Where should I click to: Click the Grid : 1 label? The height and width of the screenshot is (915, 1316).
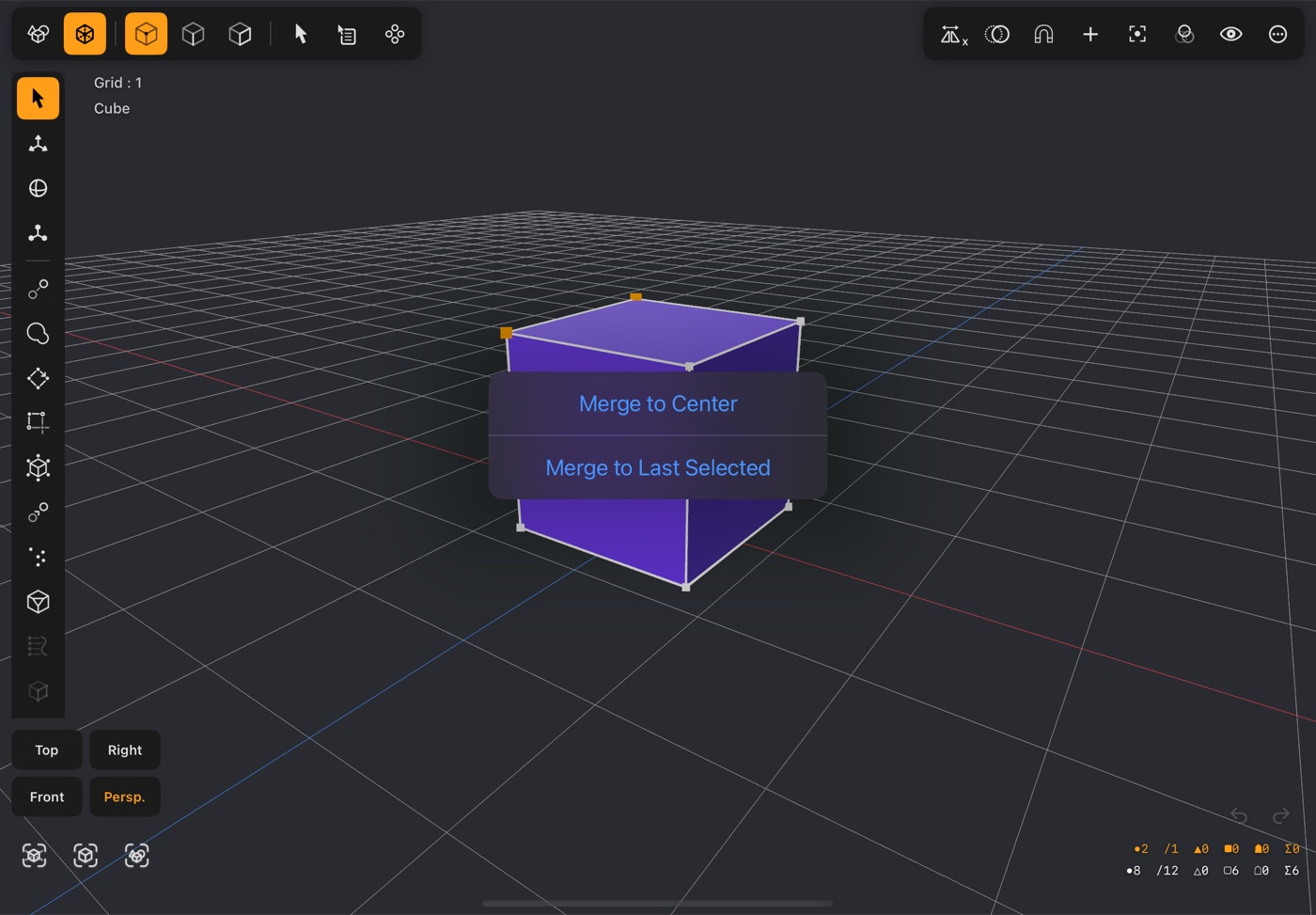click(x=117, y=83)
